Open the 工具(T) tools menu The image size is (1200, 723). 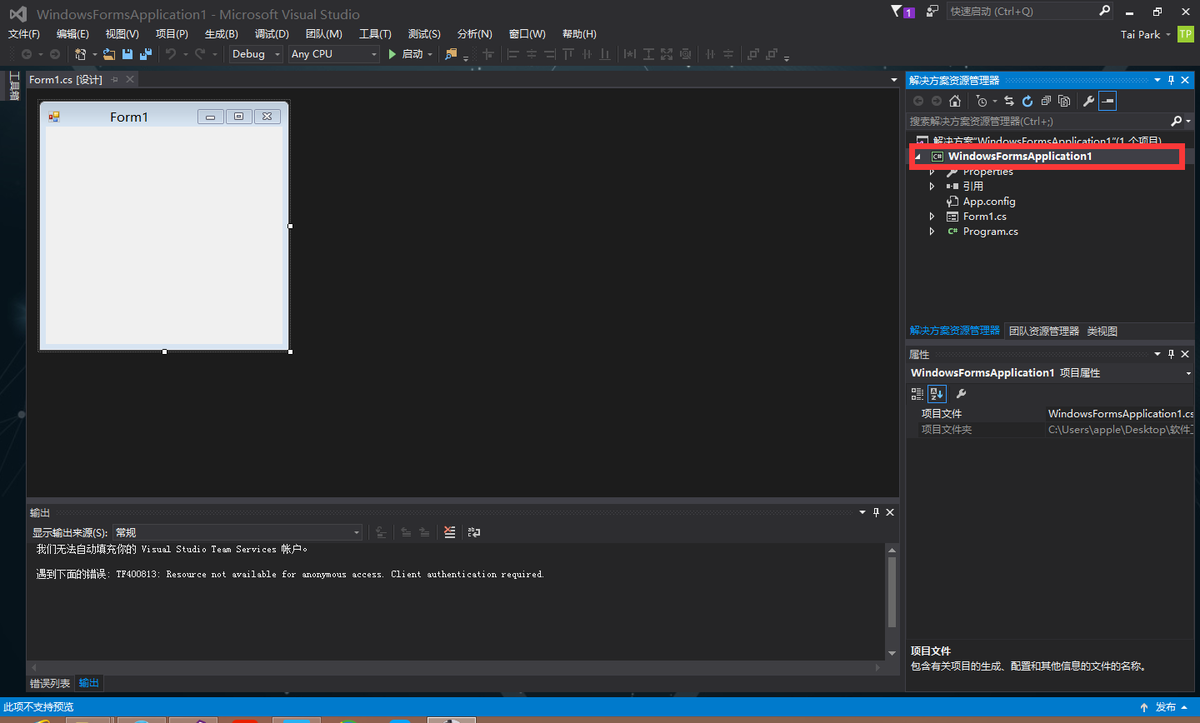(375, 34)
